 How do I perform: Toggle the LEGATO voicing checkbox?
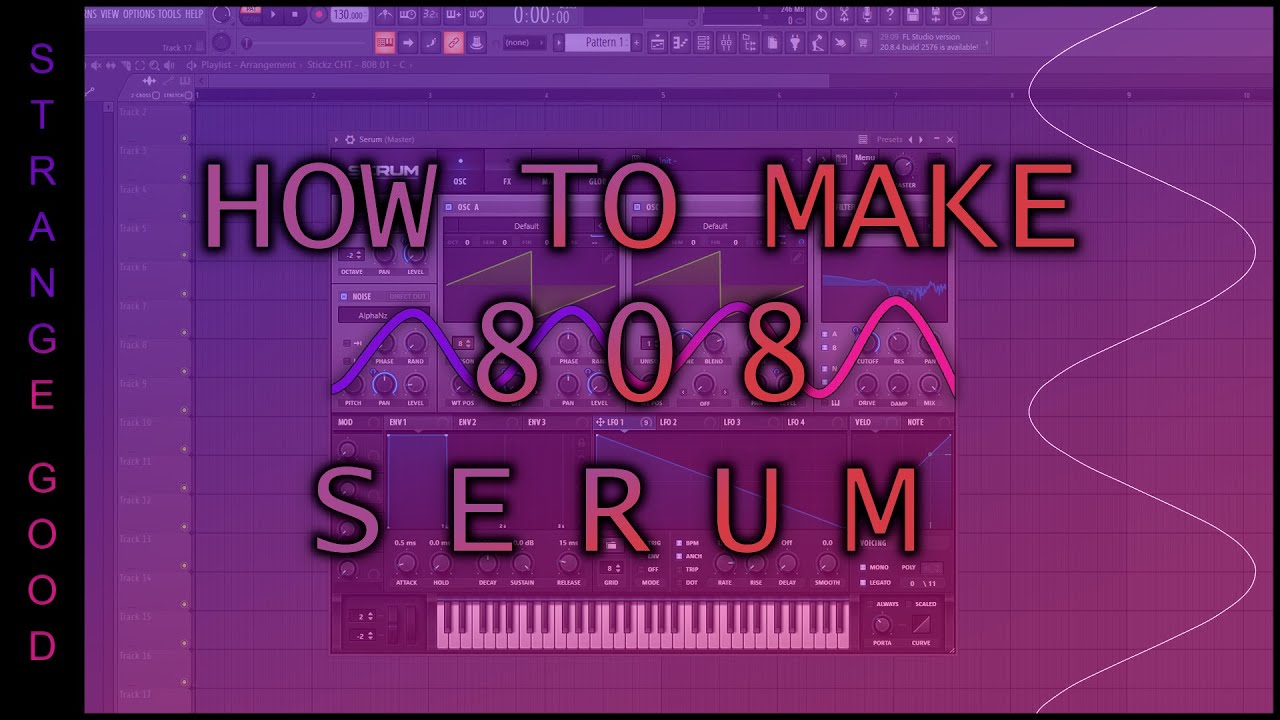pos(862,582)
